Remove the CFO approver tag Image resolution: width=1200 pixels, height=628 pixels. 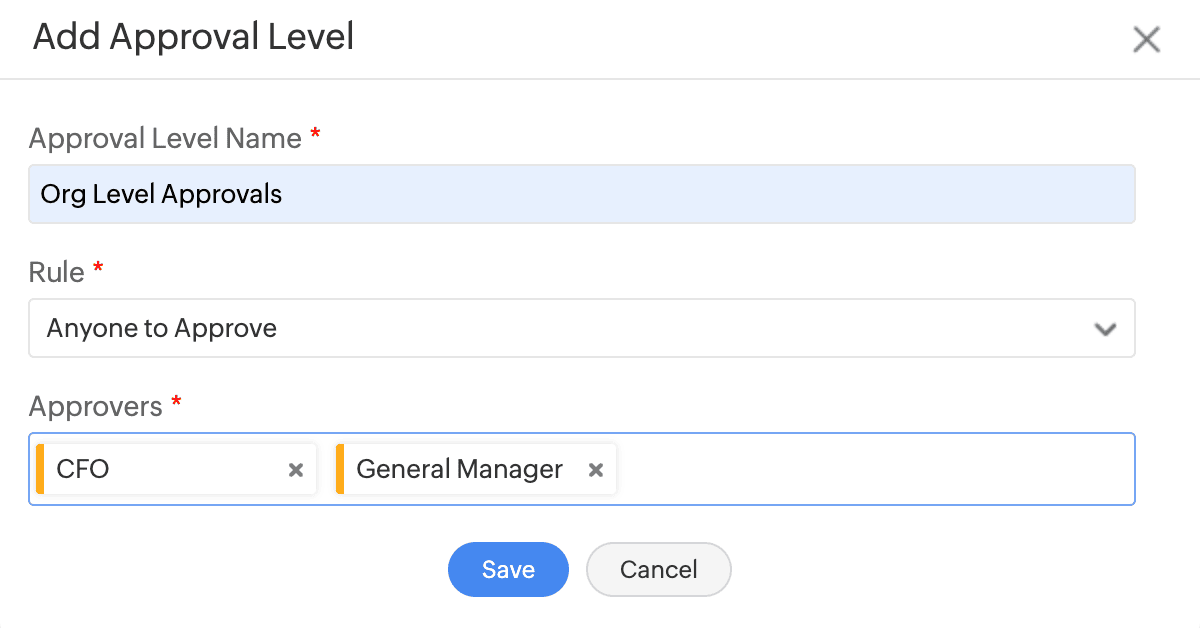pos(296,470)
